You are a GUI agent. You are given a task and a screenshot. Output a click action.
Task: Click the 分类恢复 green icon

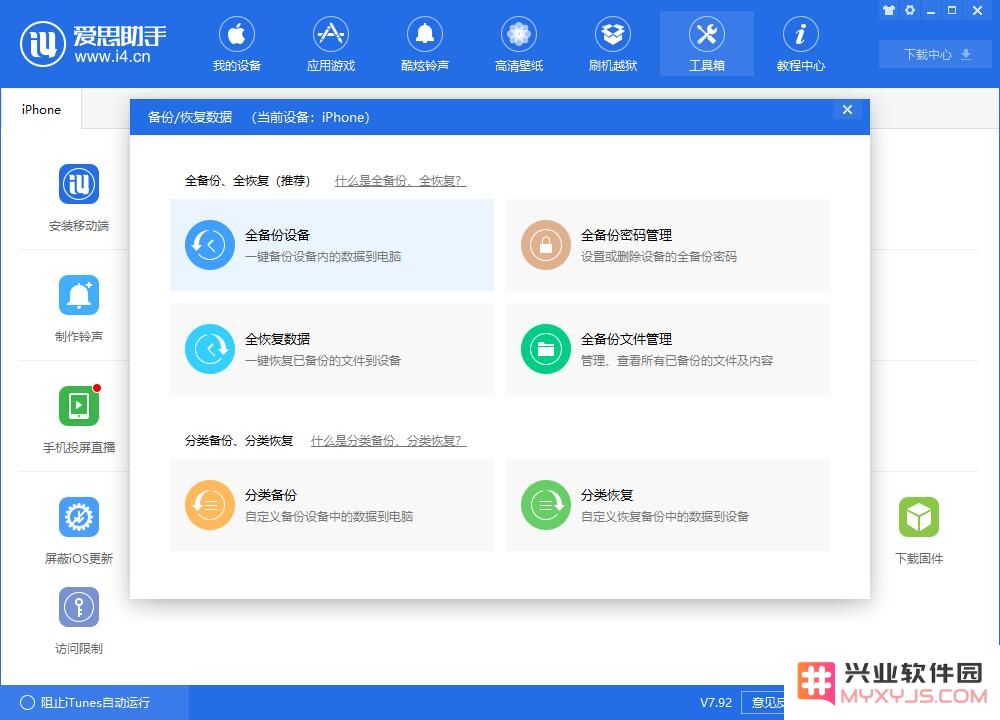[x=545, y=504]
